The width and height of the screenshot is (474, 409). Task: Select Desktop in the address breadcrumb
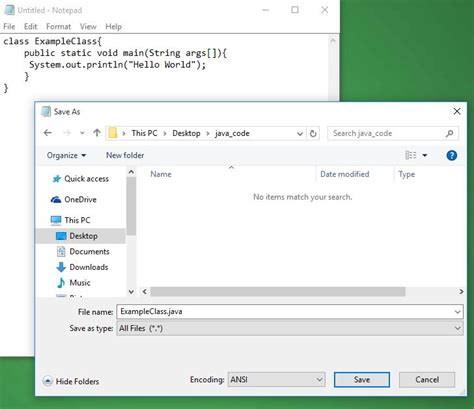coord(186,133)
